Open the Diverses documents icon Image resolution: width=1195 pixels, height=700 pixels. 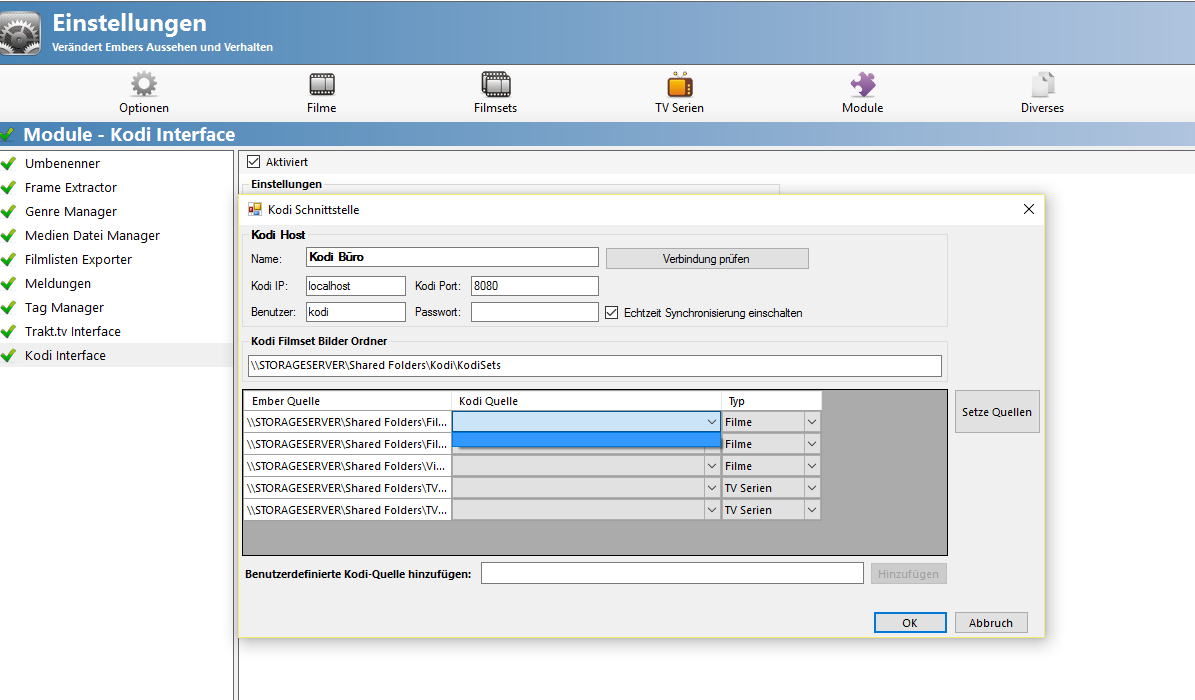[1043, 84]
